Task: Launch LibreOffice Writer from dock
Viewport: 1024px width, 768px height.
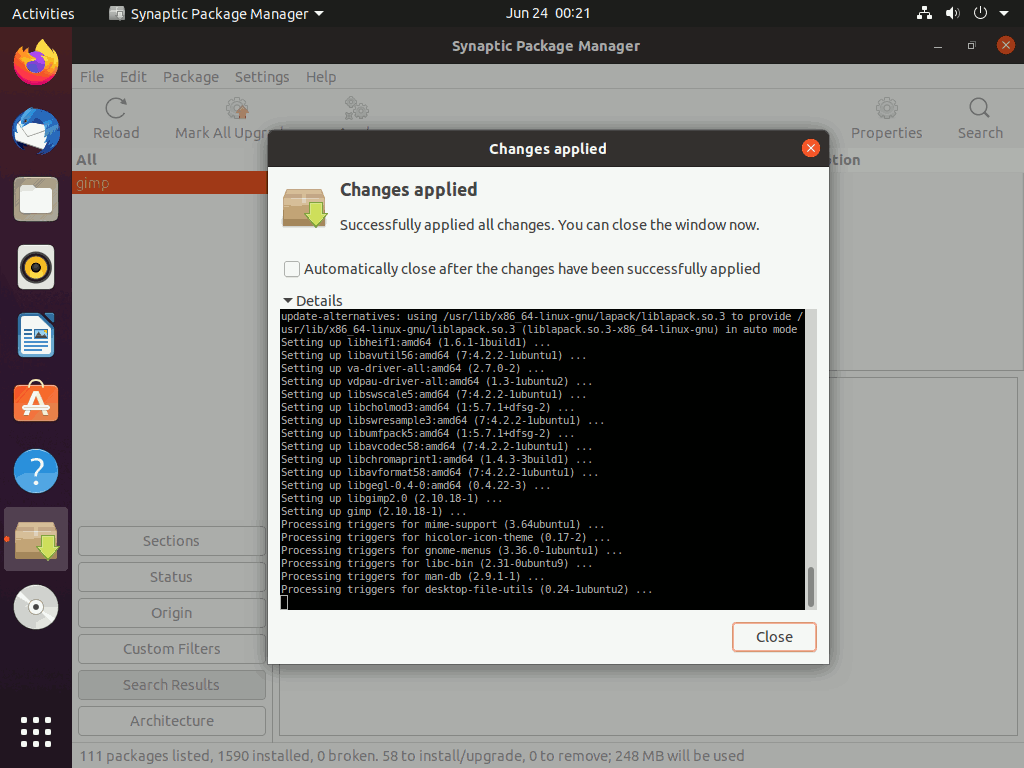Action: tap(36, 335)
